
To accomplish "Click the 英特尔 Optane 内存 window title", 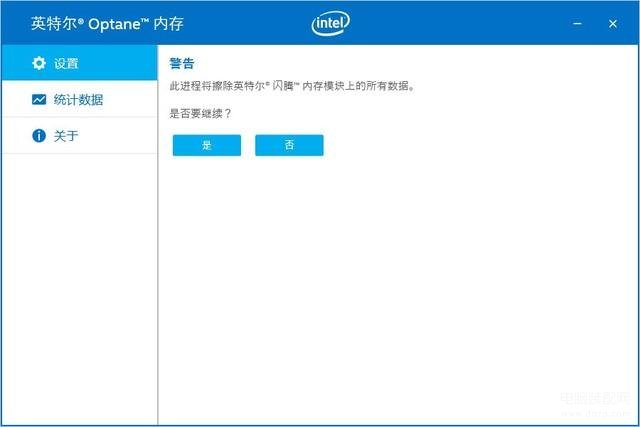I will click(107, 24).
